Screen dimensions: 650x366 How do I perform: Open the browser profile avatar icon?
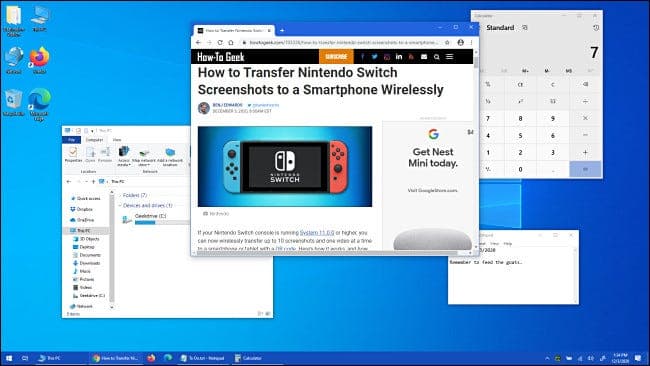(x=461, y=42)
